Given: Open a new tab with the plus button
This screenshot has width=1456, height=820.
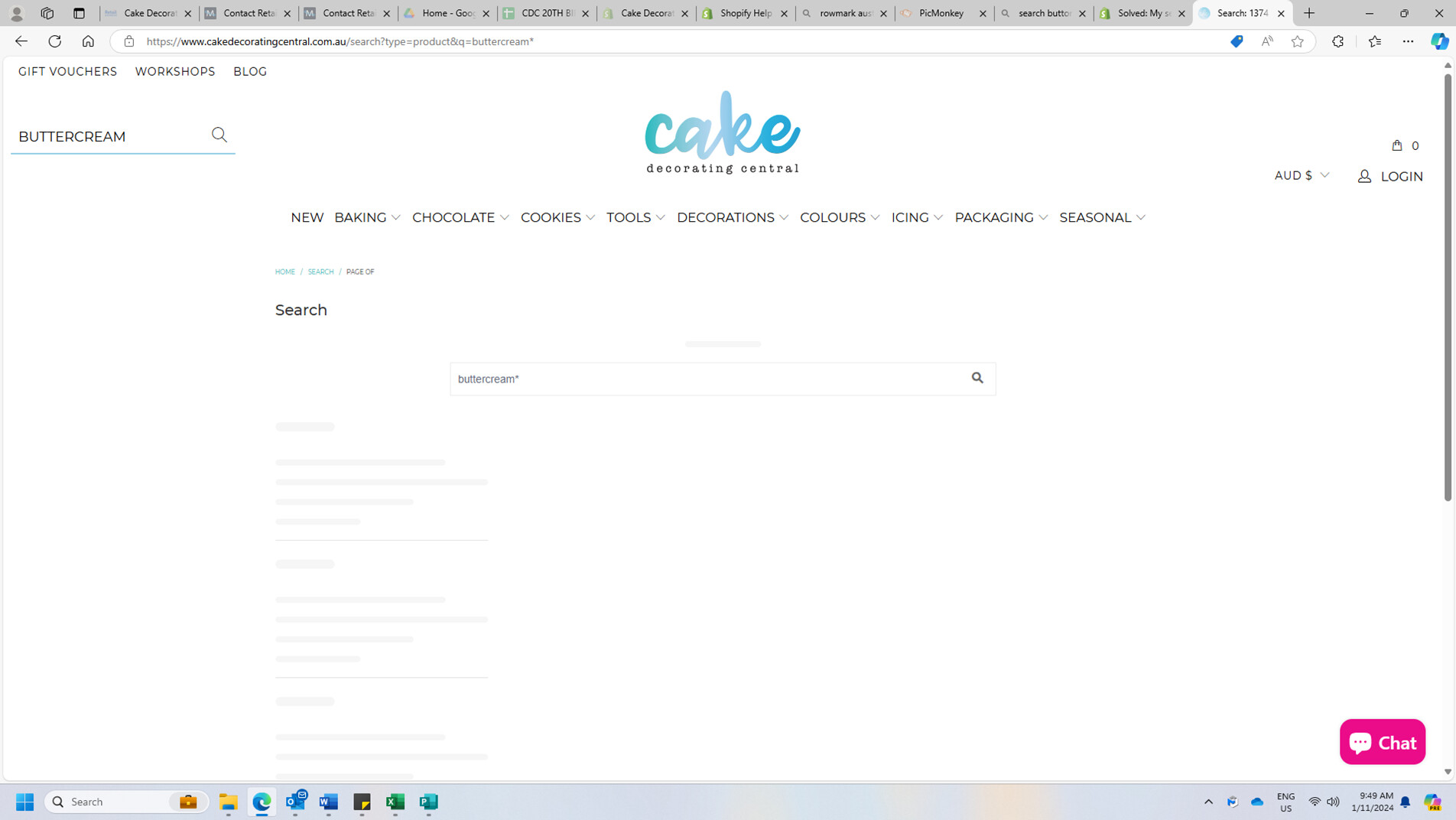Looking at the screenshot, I should point(1309,13).
